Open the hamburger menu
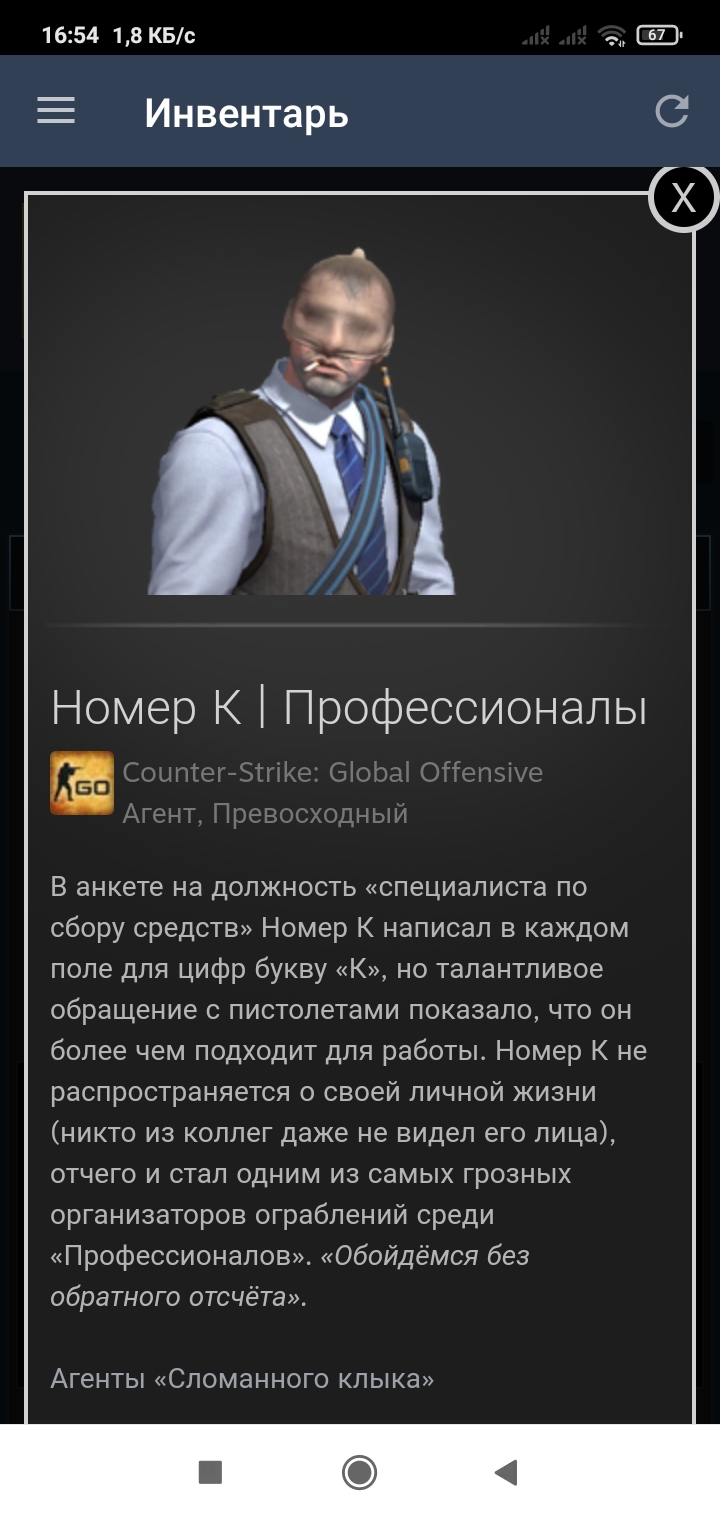 point(56,110)
